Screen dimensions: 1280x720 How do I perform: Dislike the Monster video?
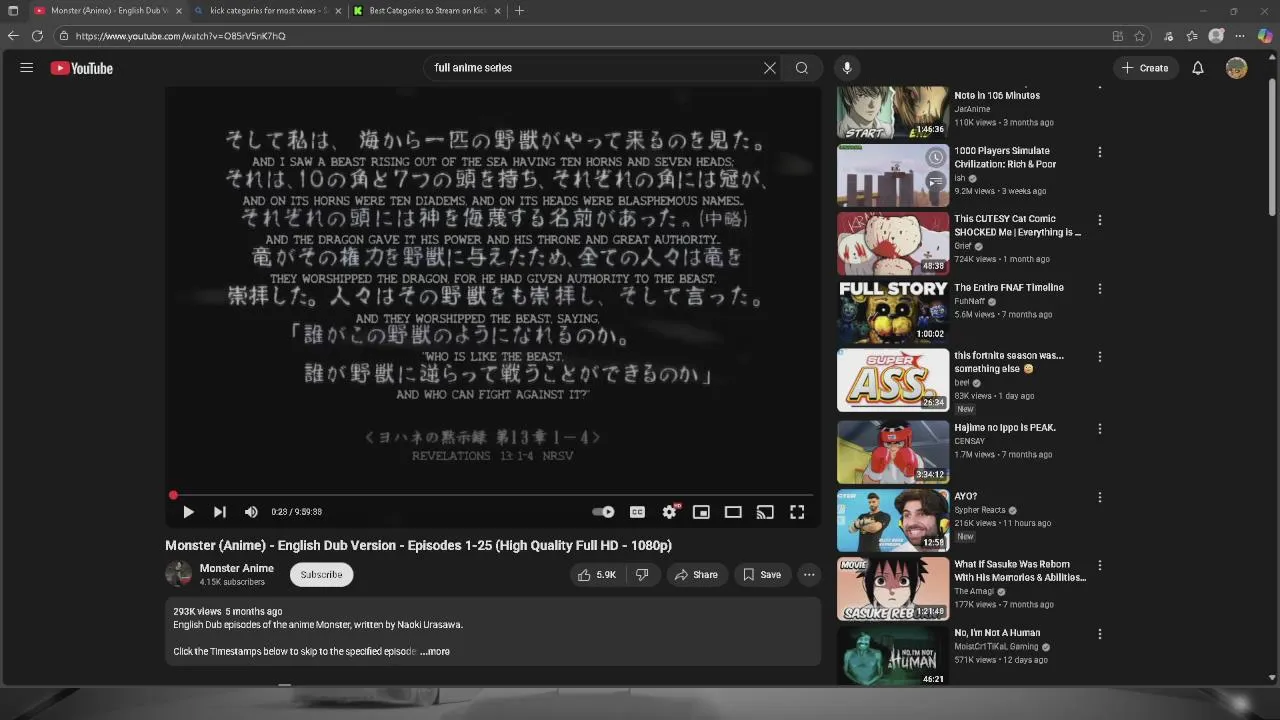[642, 575]
